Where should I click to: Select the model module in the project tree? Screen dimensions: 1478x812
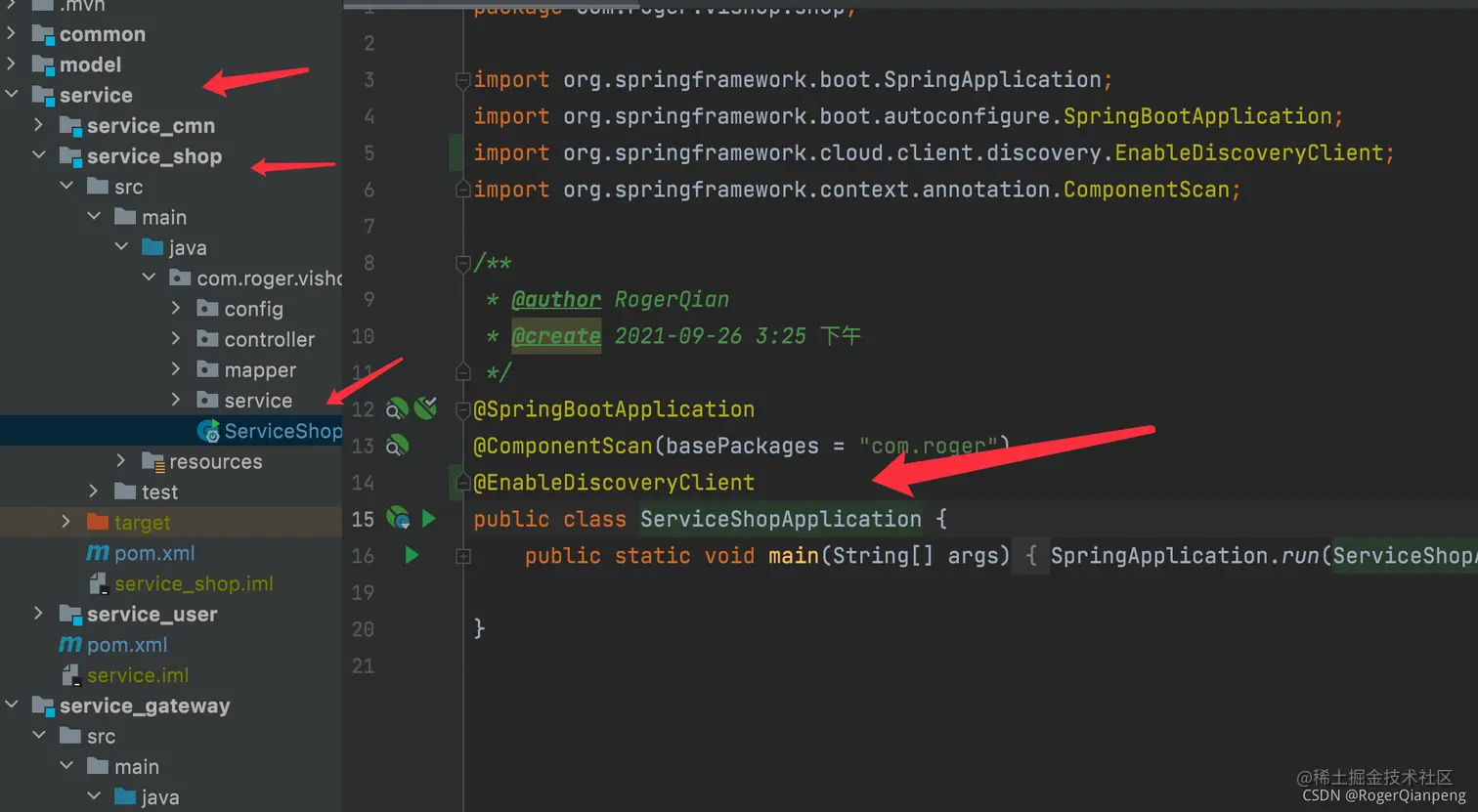tap(171, 64)
